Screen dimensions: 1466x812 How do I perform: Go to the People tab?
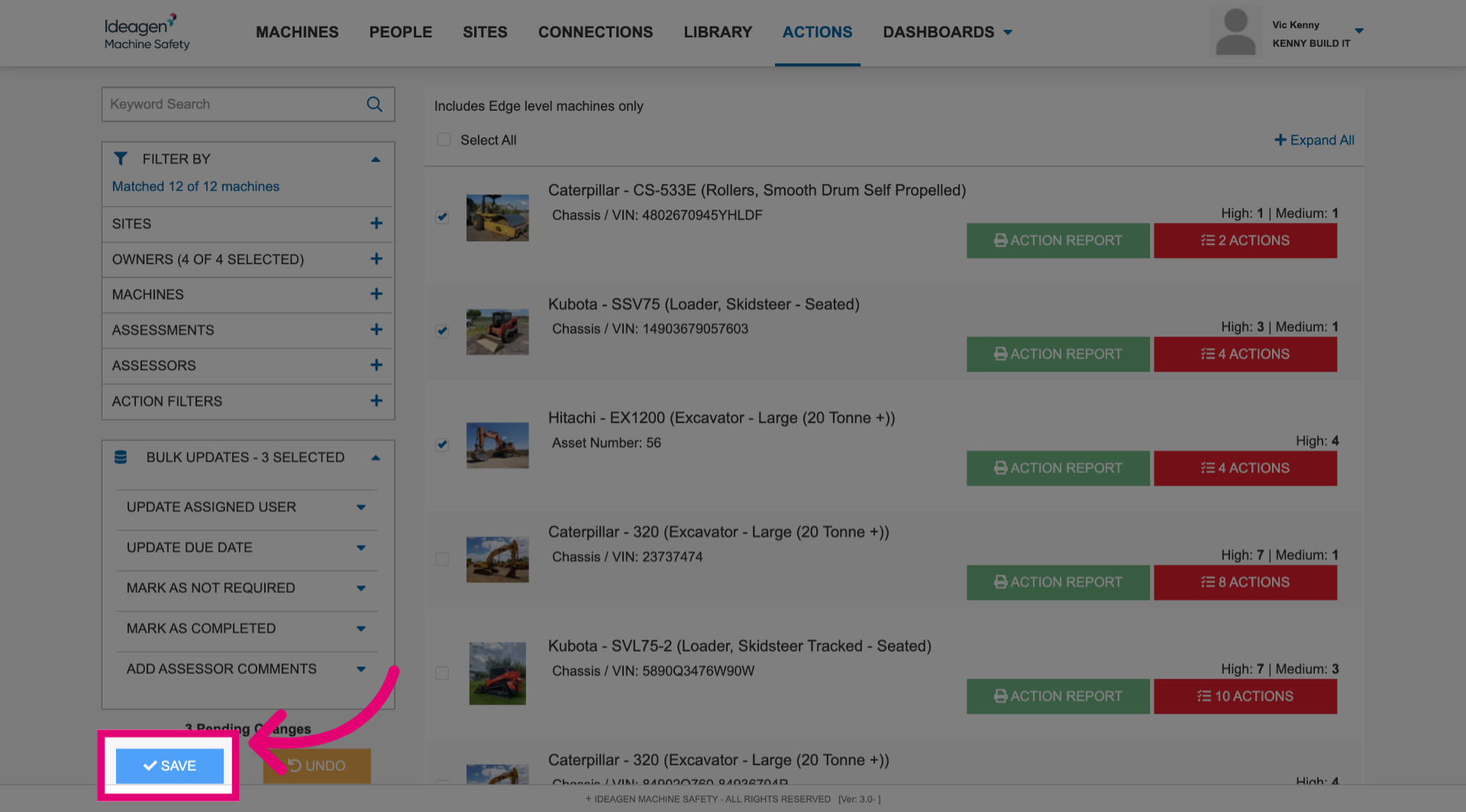click(401, 32)
